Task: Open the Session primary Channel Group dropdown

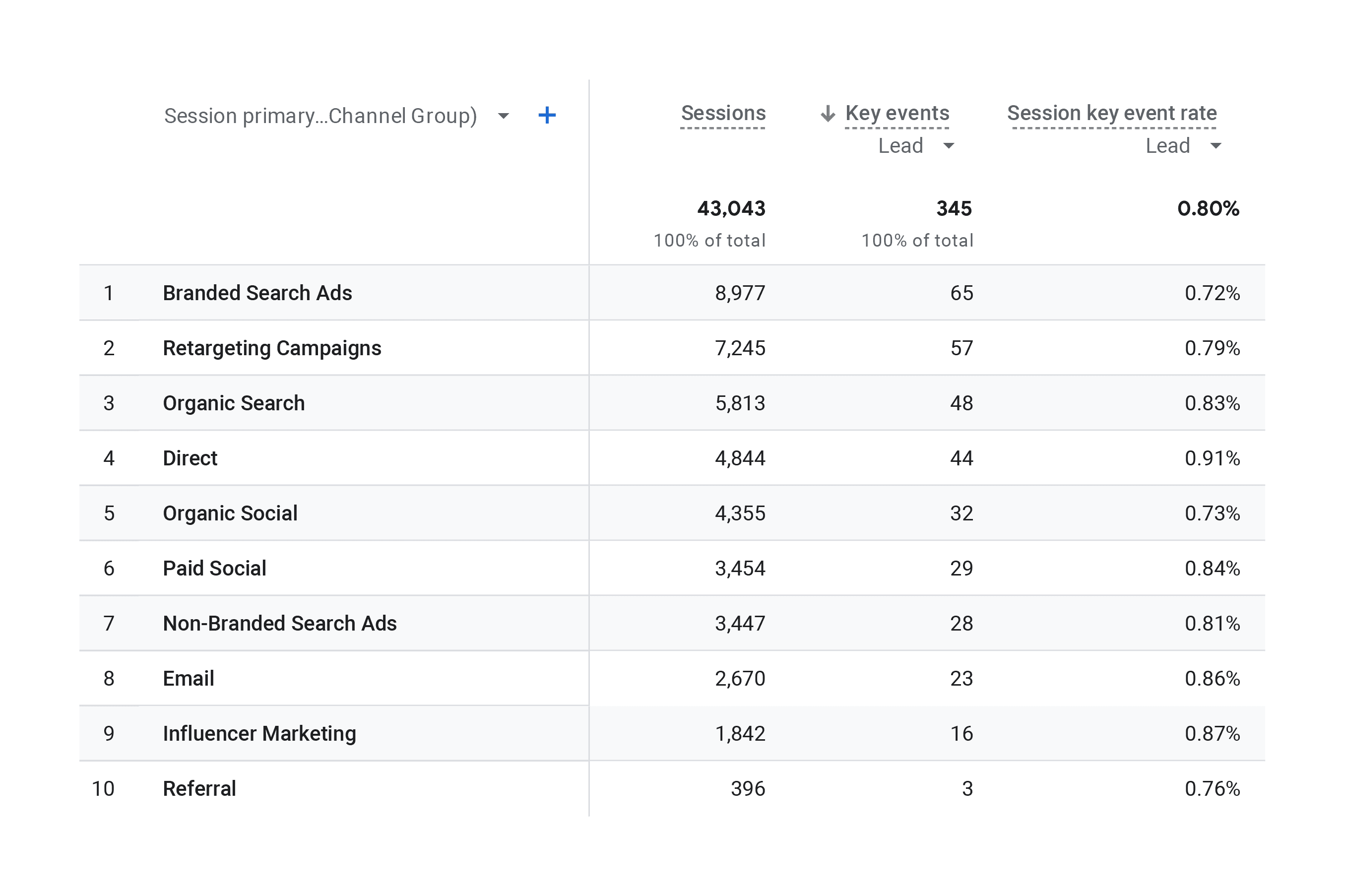Action: pyautogui.click(x=503, y=116)
